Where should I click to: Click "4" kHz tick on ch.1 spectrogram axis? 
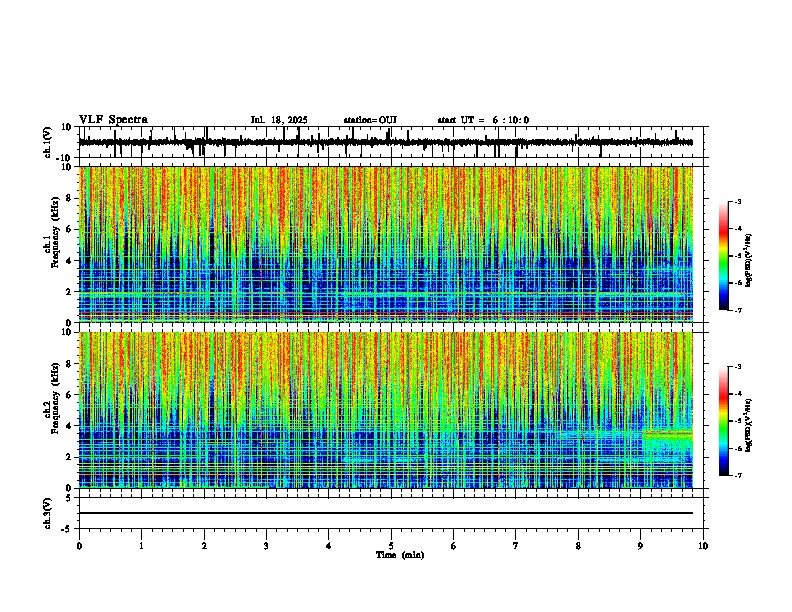(70, 261)
